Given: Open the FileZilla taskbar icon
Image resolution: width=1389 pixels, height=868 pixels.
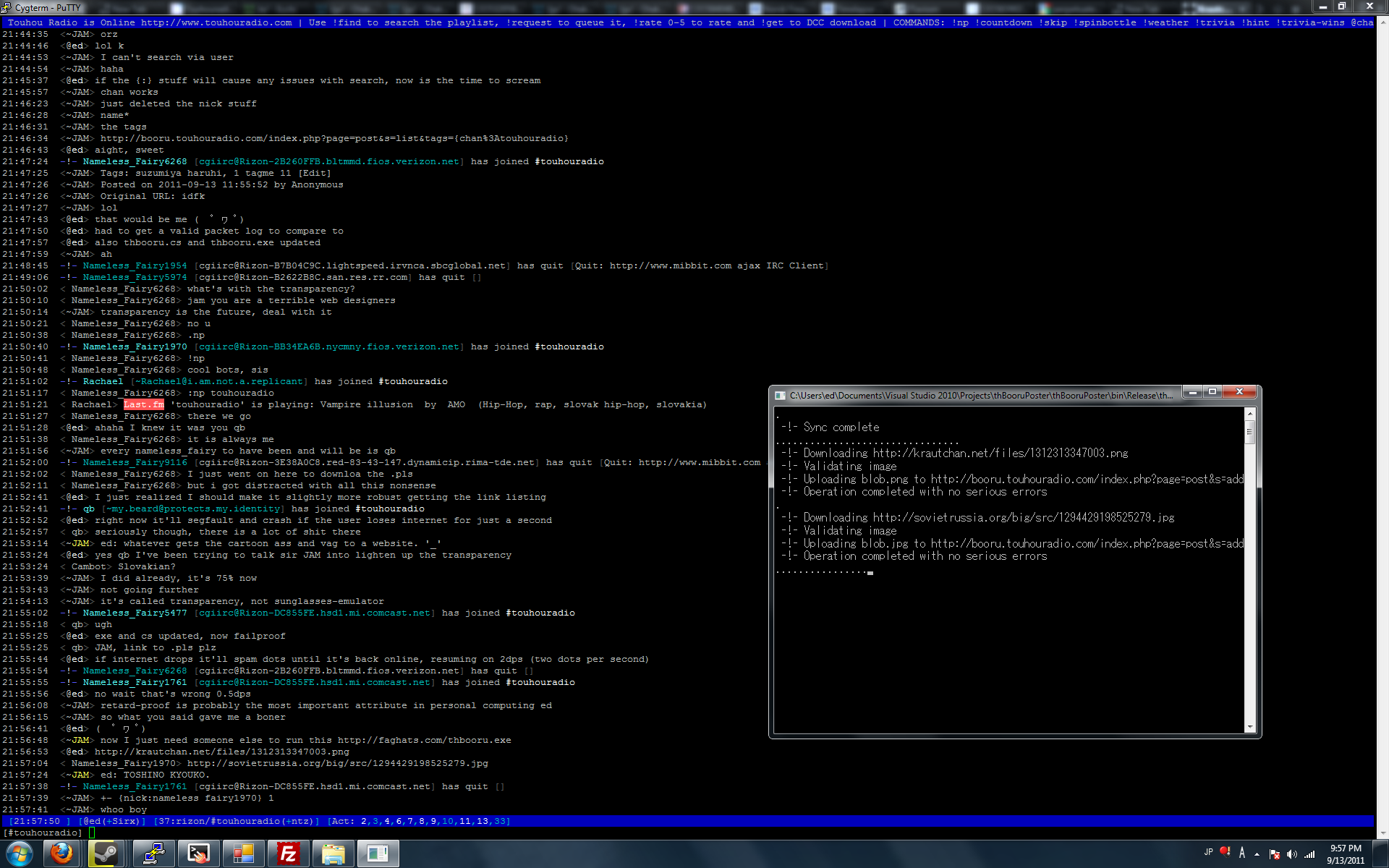Looking at the screenshot, I should 288,854.
